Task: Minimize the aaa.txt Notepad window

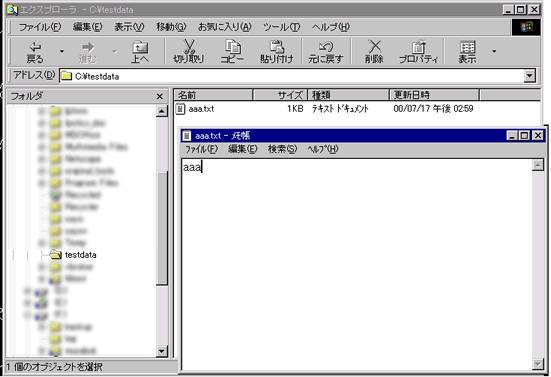Action: click(512, 136)
